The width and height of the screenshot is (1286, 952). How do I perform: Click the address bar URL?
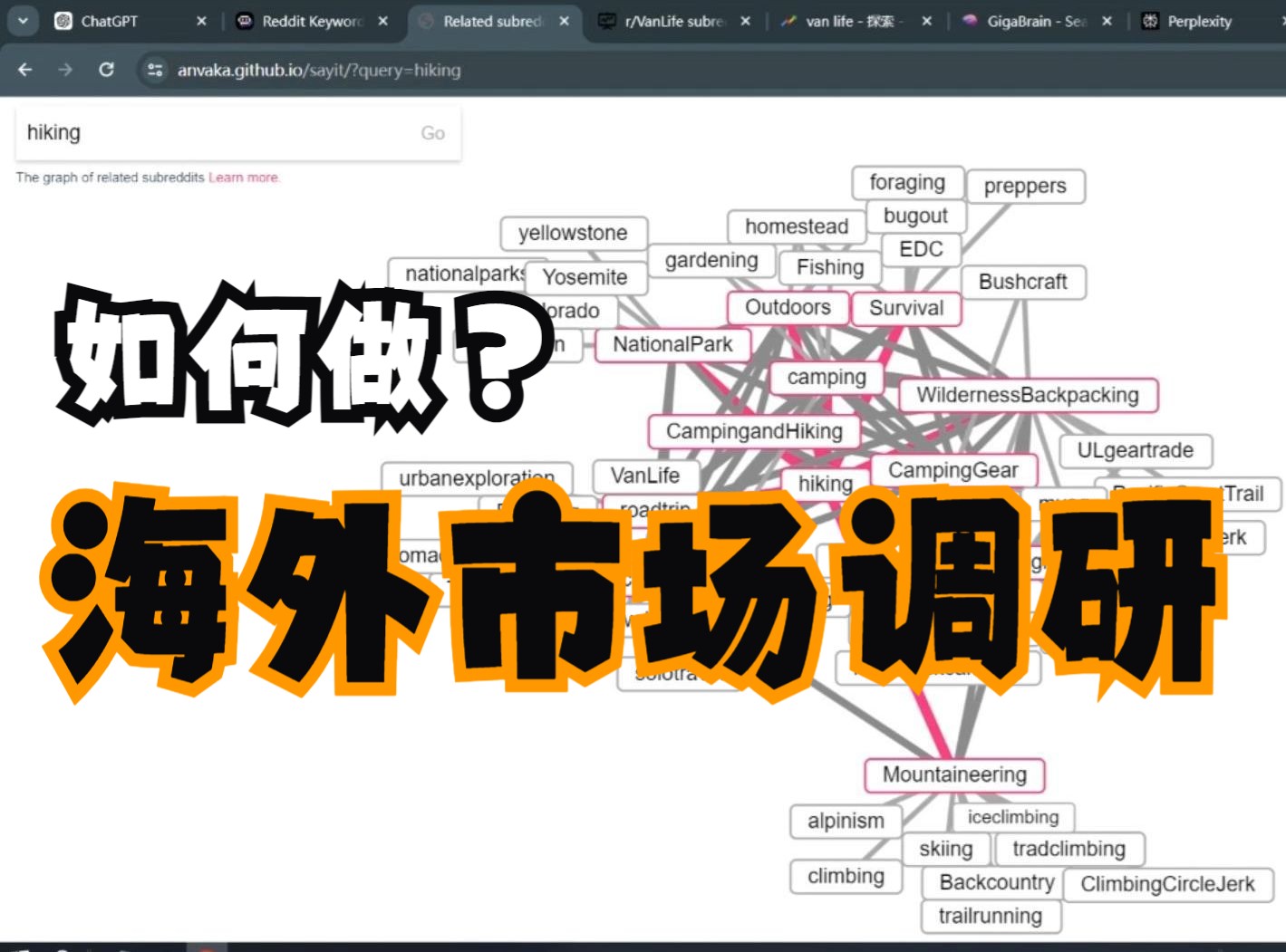pos(319,70)
